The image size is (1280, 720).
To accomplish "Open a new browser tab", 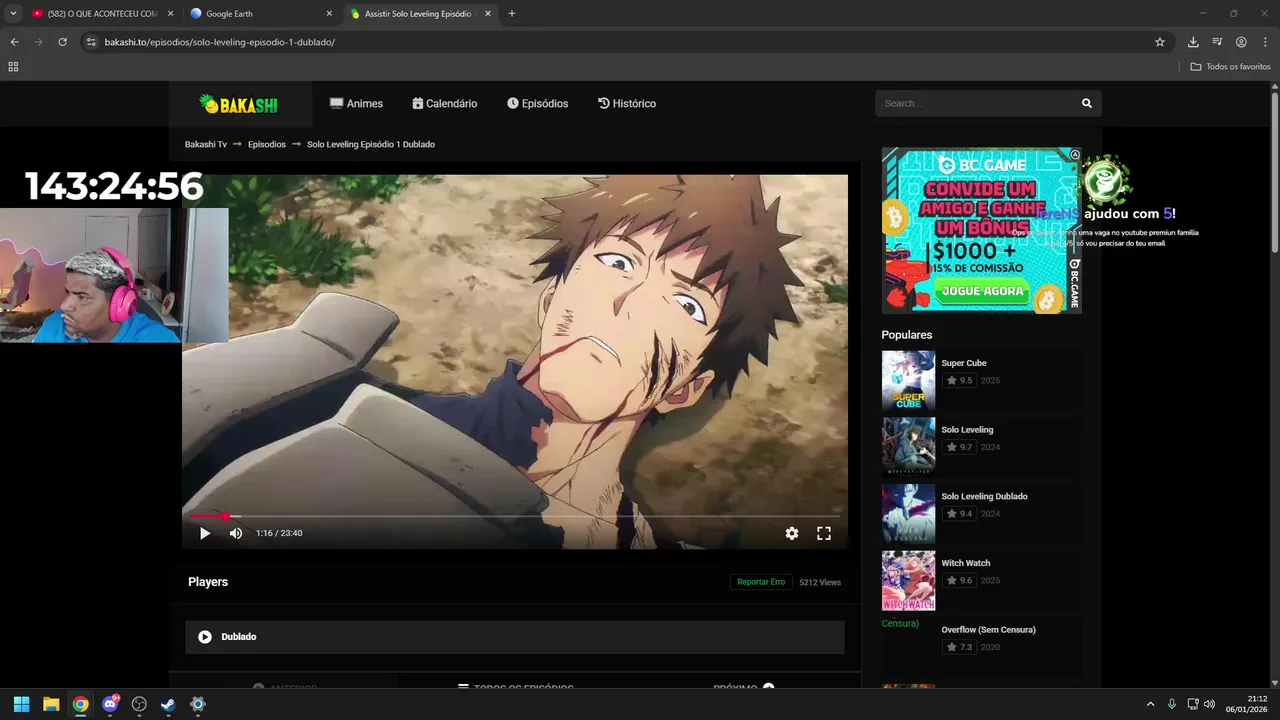I will pos(512,14).
